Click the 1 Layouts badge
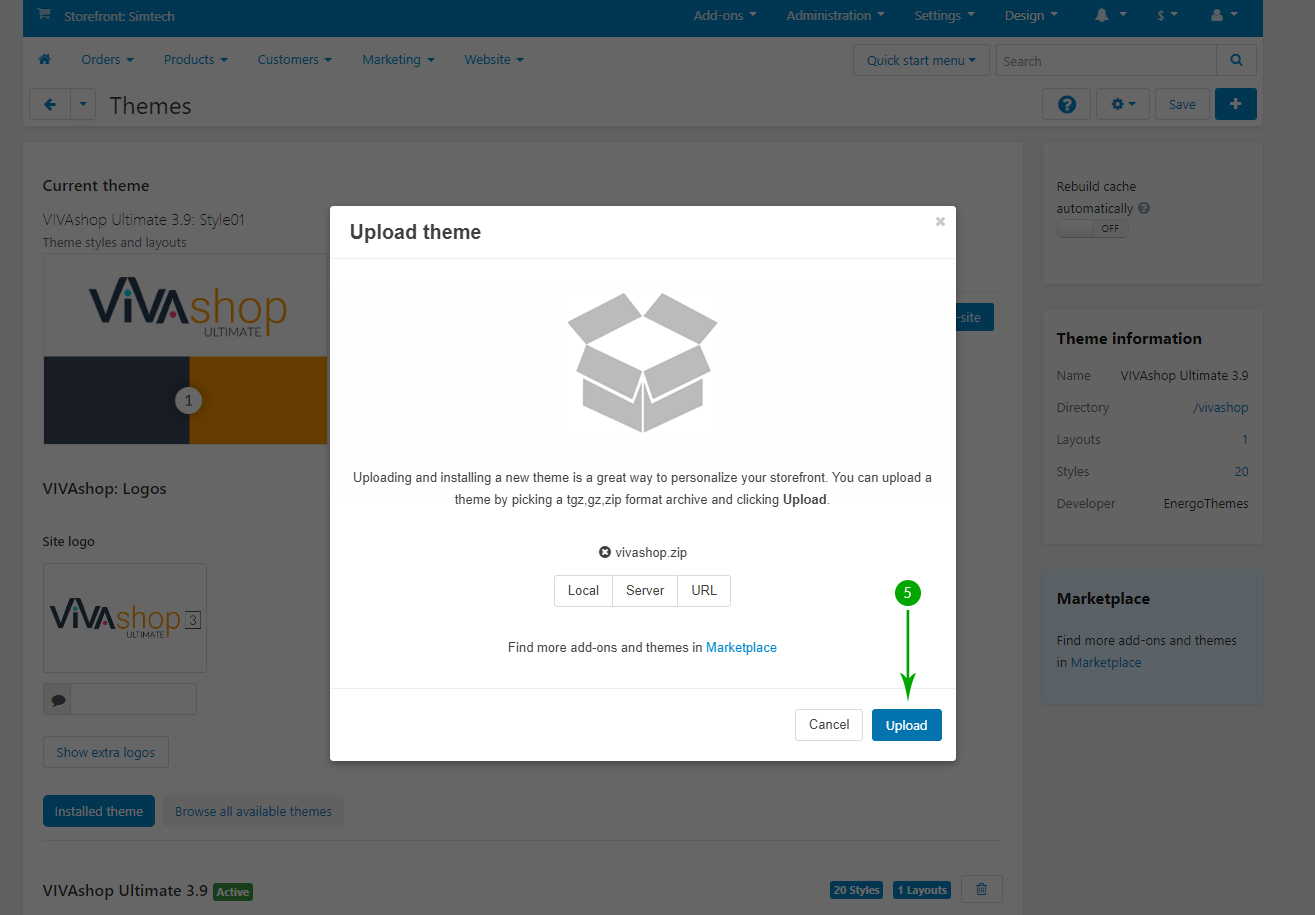Screen dimensions: 1315x915 [x=922, y=890]
